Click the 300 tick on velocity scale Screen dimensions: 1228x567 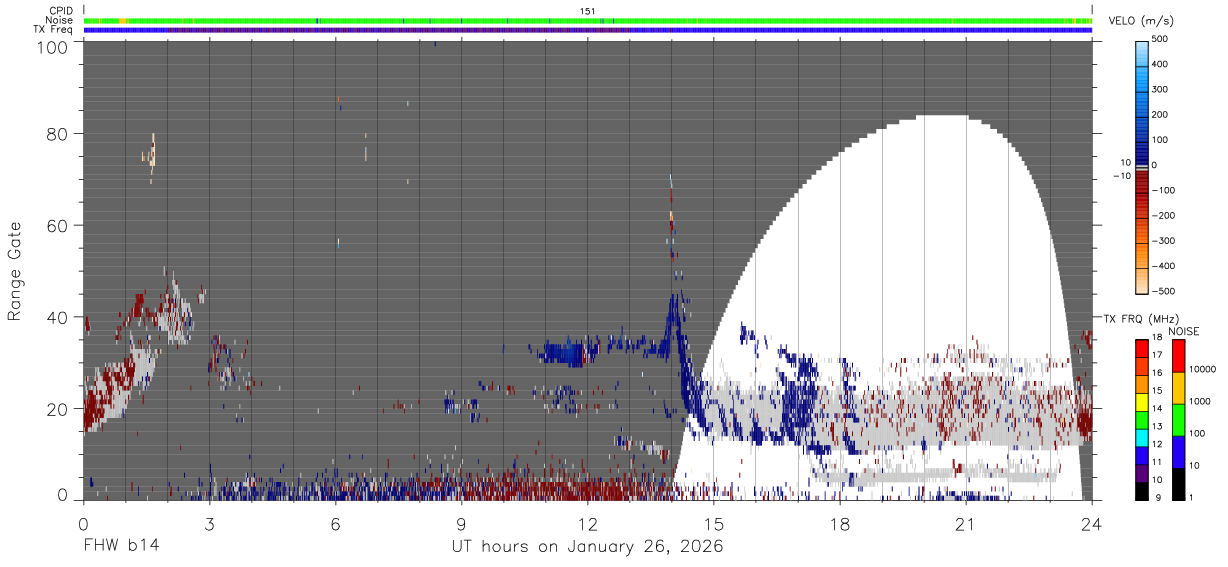[x=1162, y=89]
